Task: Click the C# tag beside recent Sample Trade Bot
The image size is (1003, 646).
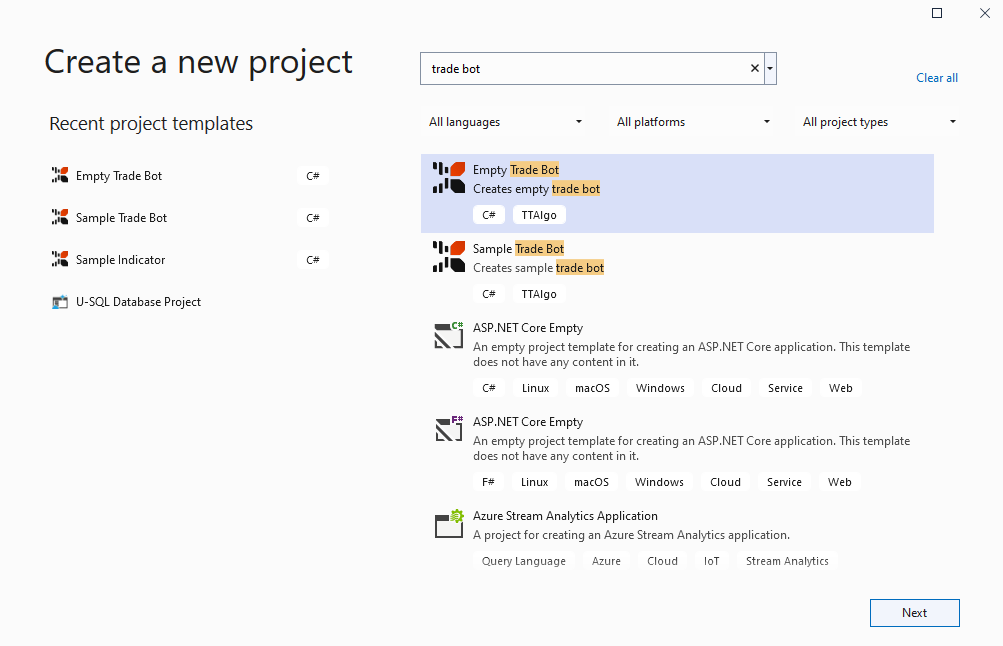Action: [x=313, y=218]
